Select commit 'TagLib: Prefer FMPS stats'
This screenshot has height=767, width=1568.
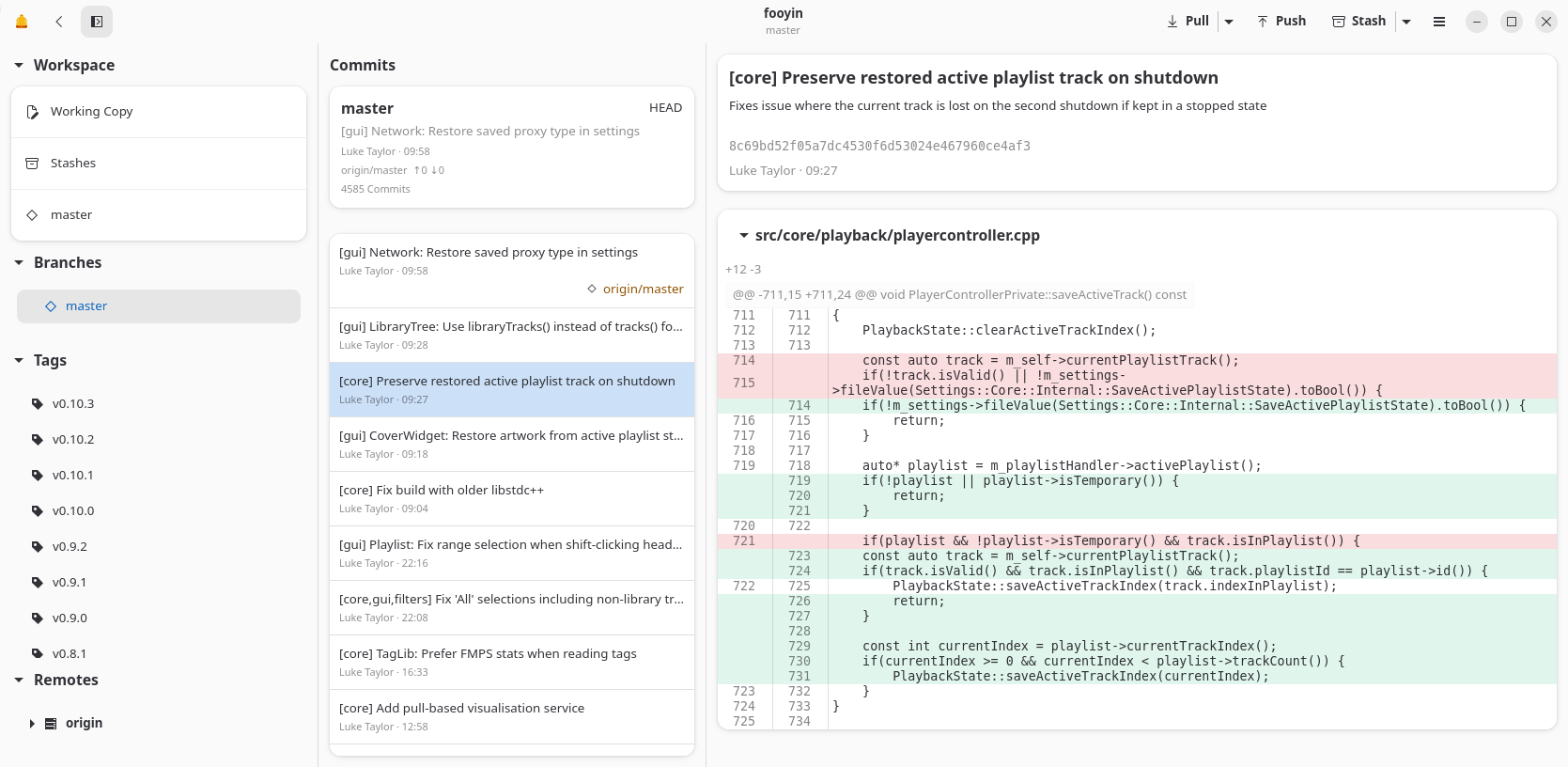[x=512, y=663]
